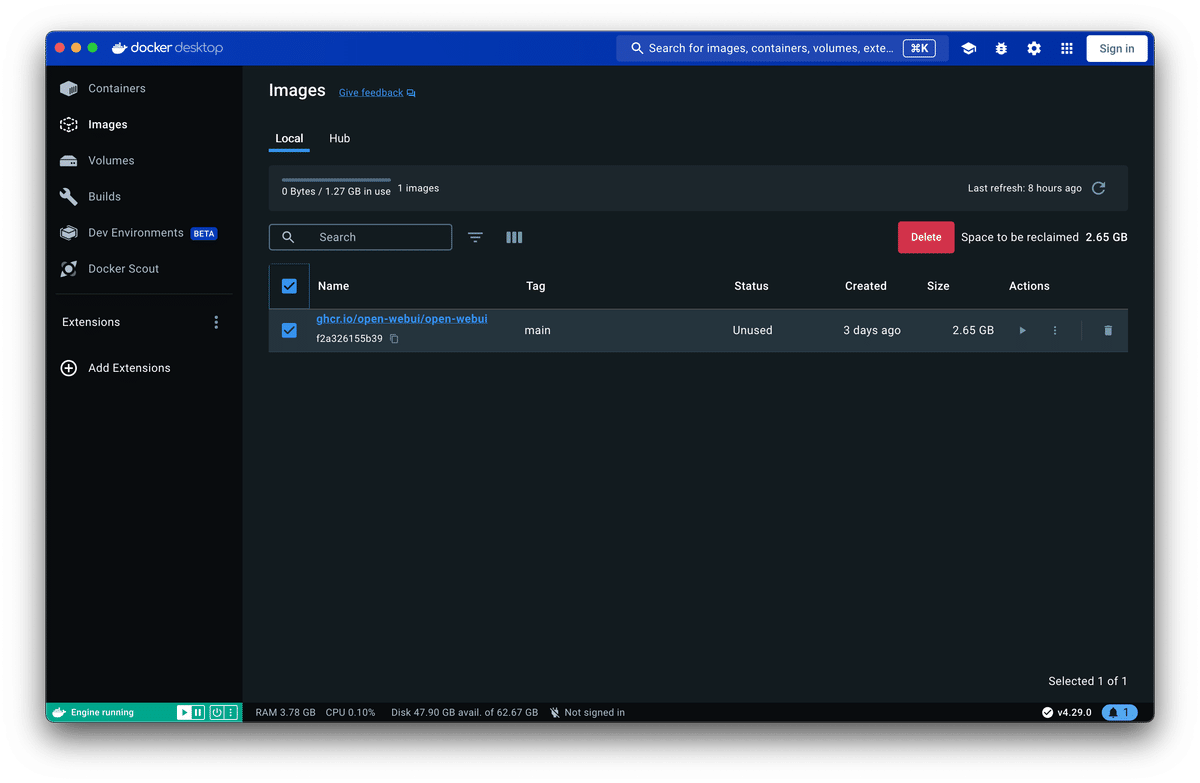Click the image Search input field
The height and width of the screenshot is (783, 1200).
pos(360,237)
